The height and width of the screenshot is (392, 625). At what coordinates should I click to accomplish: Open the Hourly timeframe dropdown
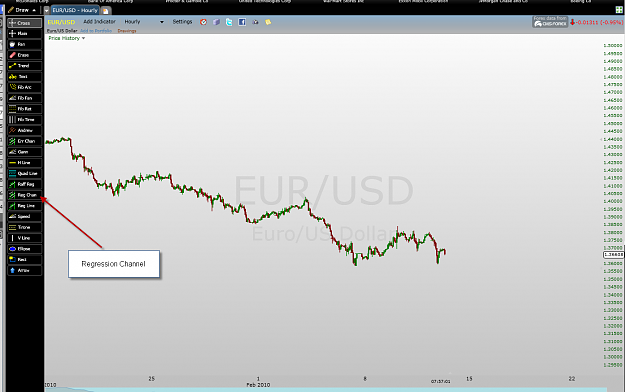pos(144,22)
